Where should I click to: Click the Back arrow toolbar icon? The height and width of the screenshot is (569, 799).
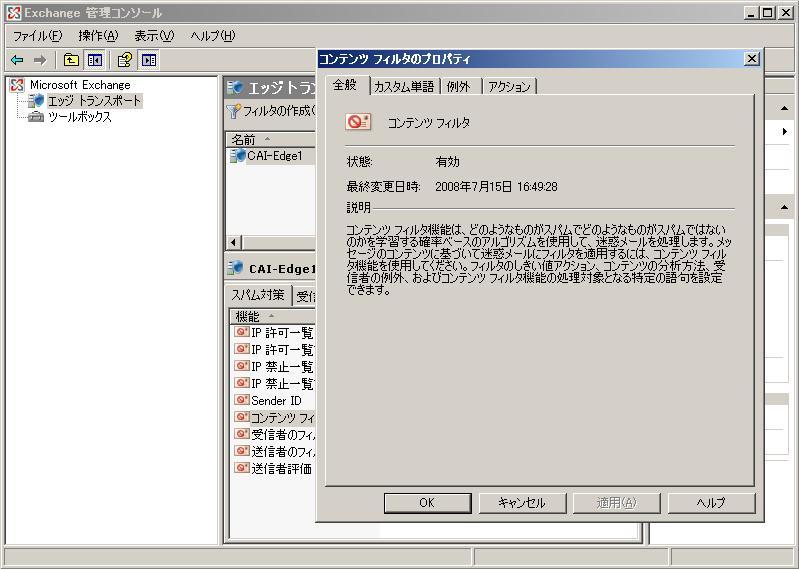pos(17,60)
